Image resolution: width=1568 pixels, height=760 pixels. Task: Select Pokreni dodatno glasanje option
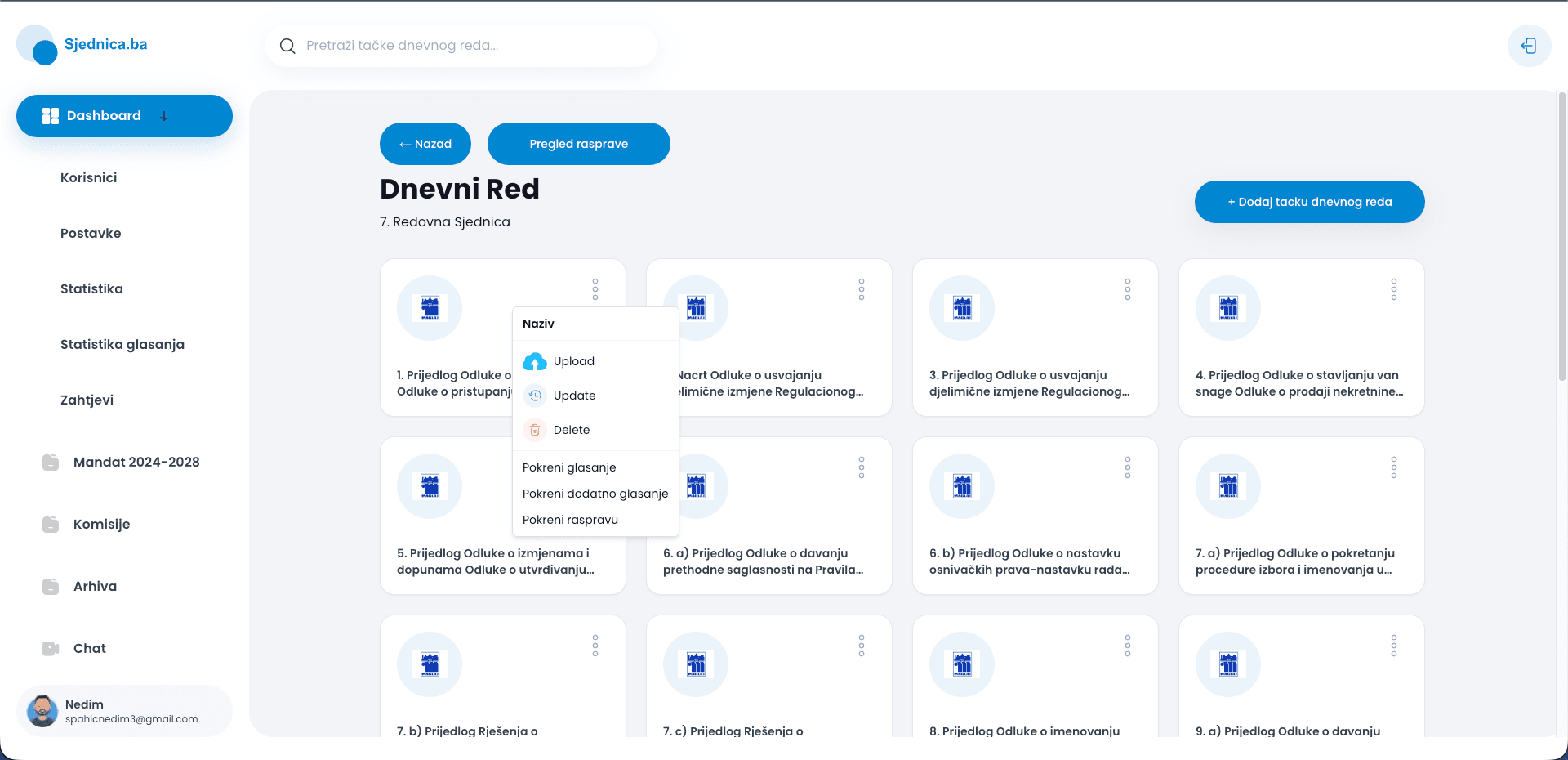595,494
